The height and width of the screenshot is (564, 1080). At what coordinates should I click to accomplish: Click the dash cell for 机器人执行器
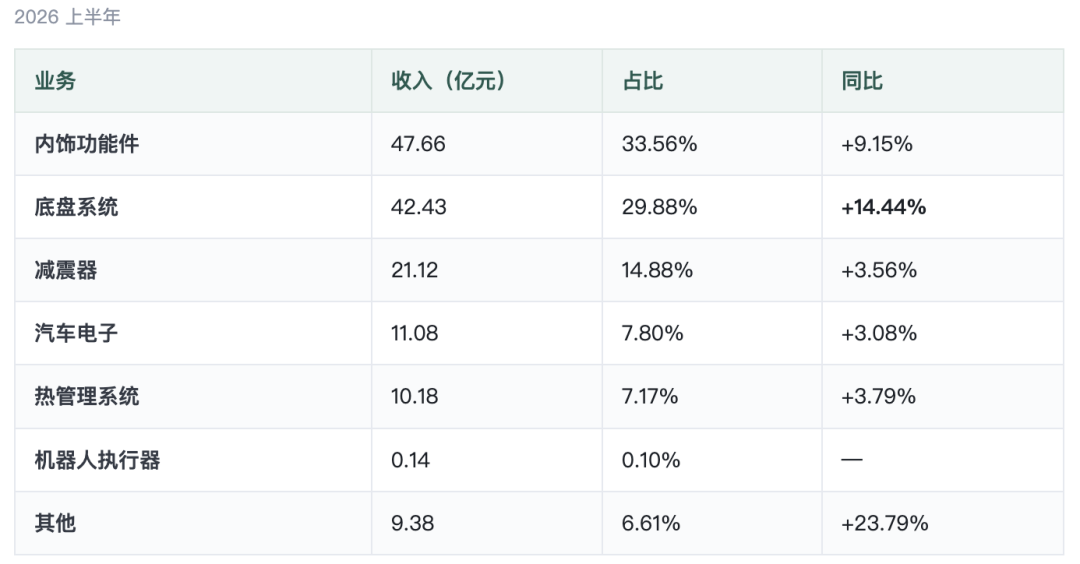pyautogui.click(x=852, y=460)
